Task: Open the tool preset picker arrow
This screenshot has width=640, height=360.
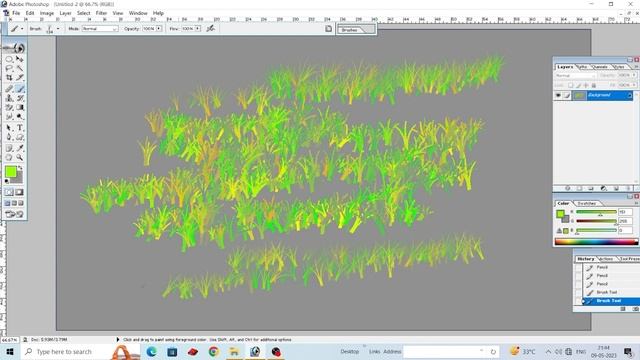Action: pos(22,29)
